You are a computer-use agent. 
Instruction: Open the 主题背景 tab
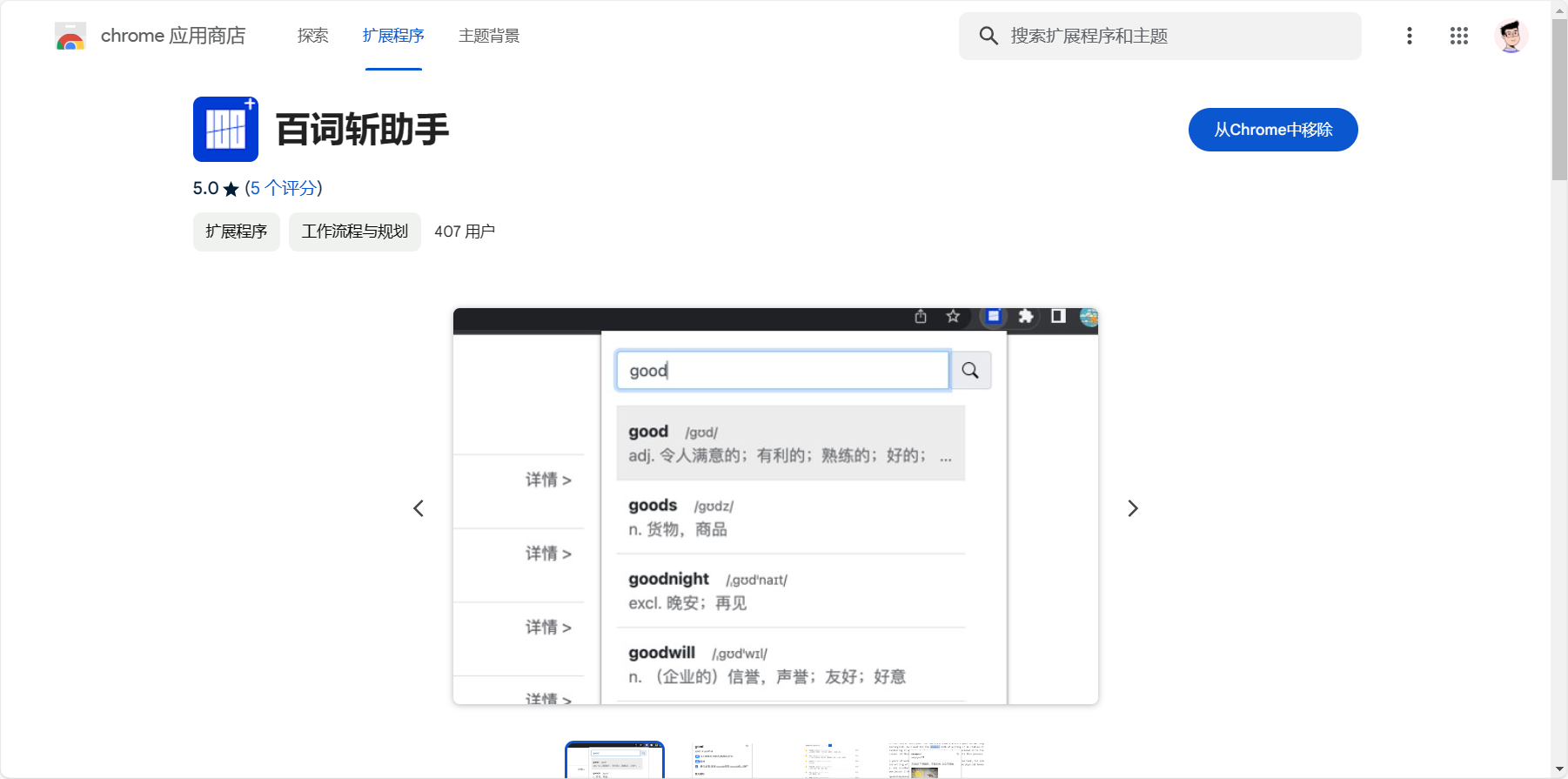[489, 36]
